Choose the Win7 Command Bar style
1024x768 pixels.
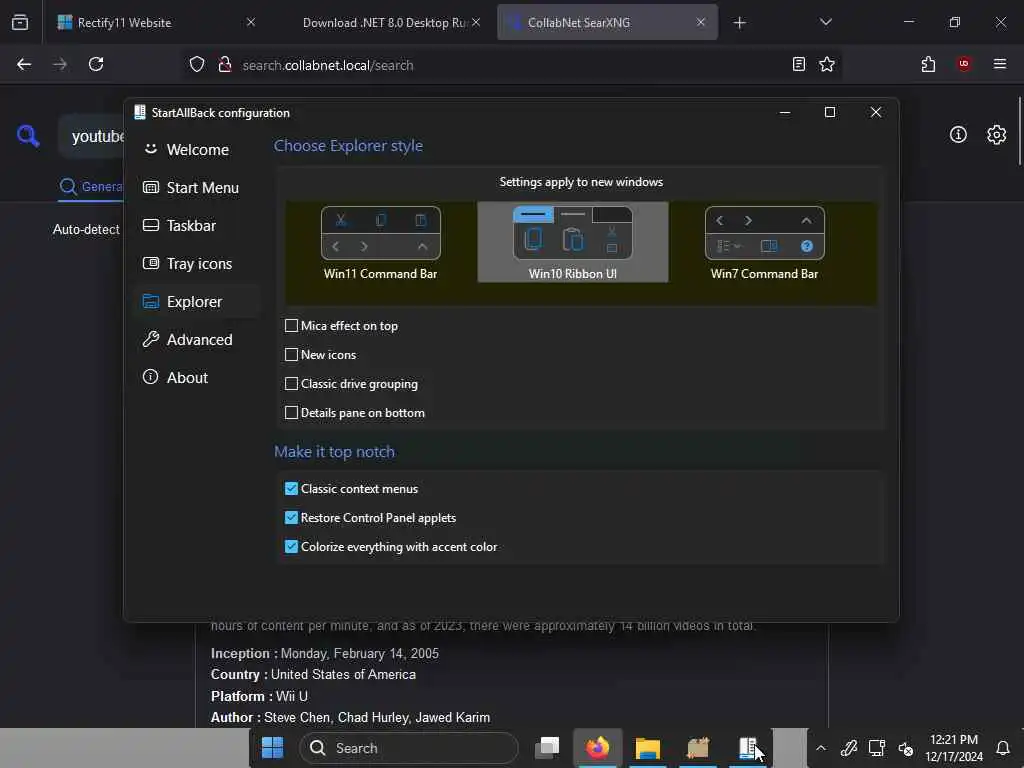click(x=765, y=242)
